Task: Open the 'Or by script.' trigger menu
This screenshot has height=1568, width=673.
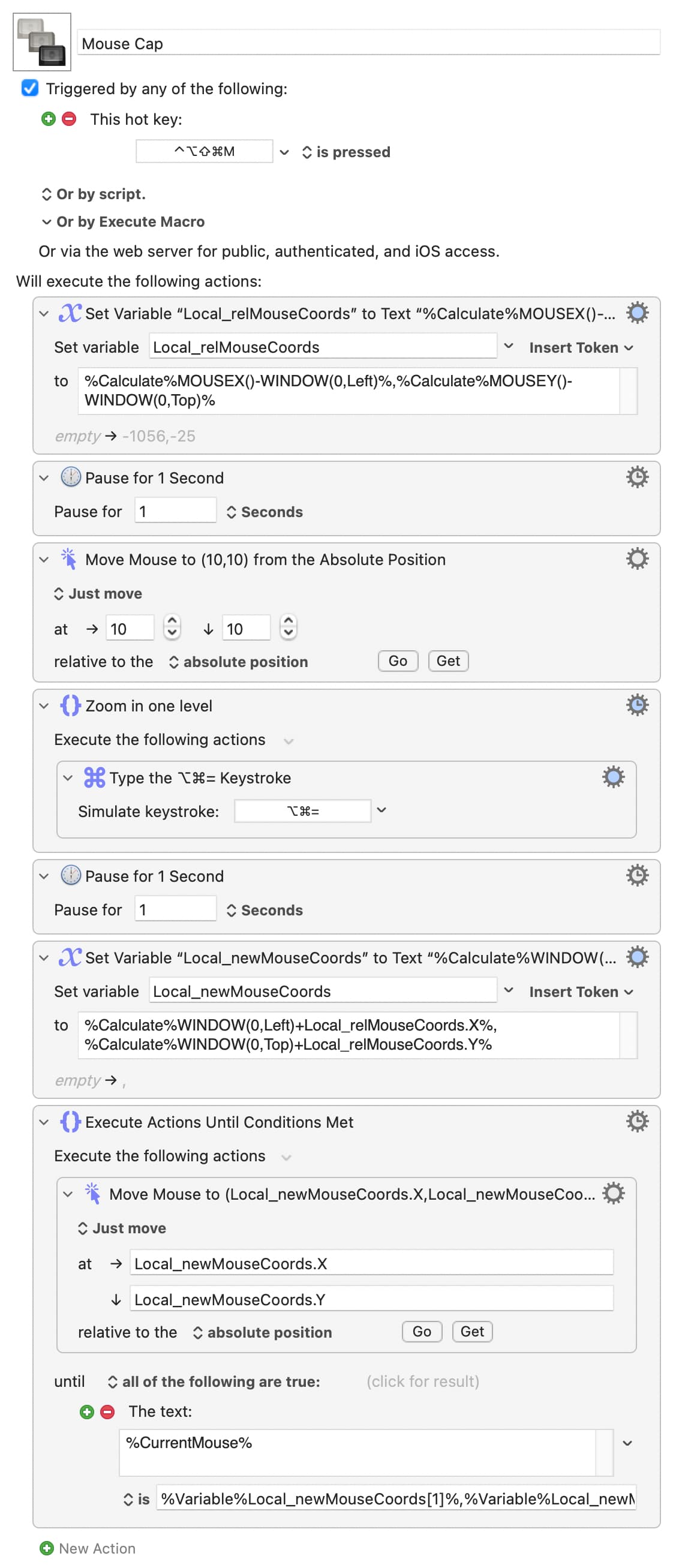Action: click(x=94, y=194)
